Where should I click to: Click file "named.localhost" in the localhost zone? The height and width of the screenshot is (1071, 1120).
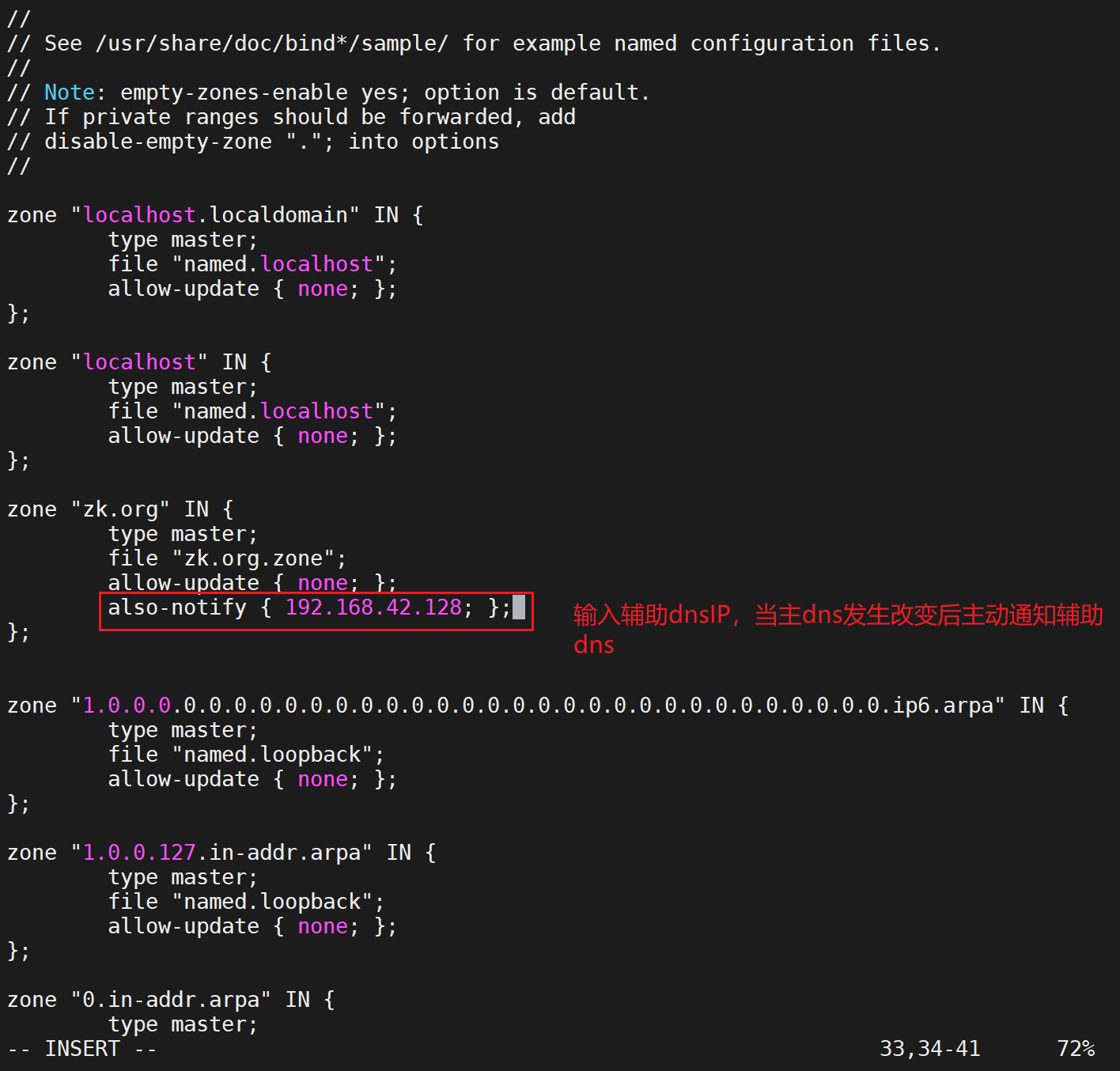click(252, 411)
